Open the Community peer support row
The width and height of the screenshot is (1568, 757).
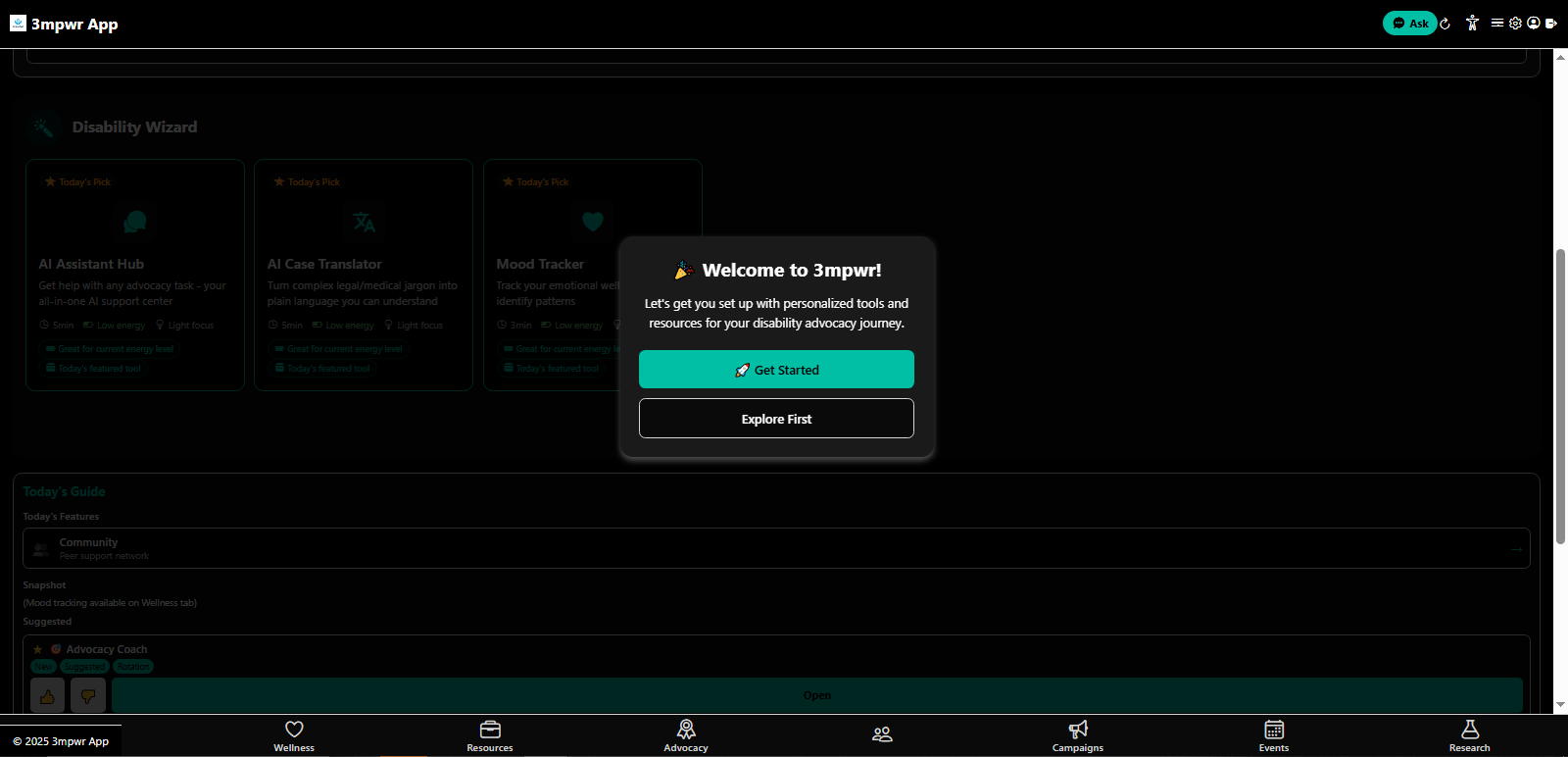click(x=776, y=548)
